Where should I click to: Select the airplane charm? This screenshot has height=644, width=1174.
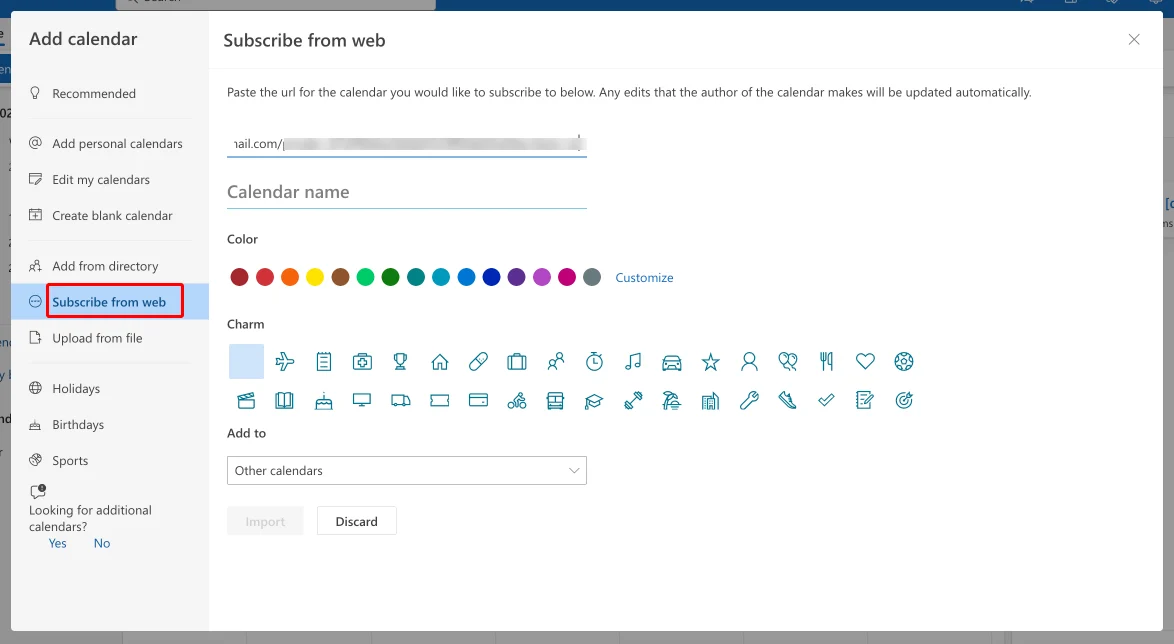pos(285,362)
